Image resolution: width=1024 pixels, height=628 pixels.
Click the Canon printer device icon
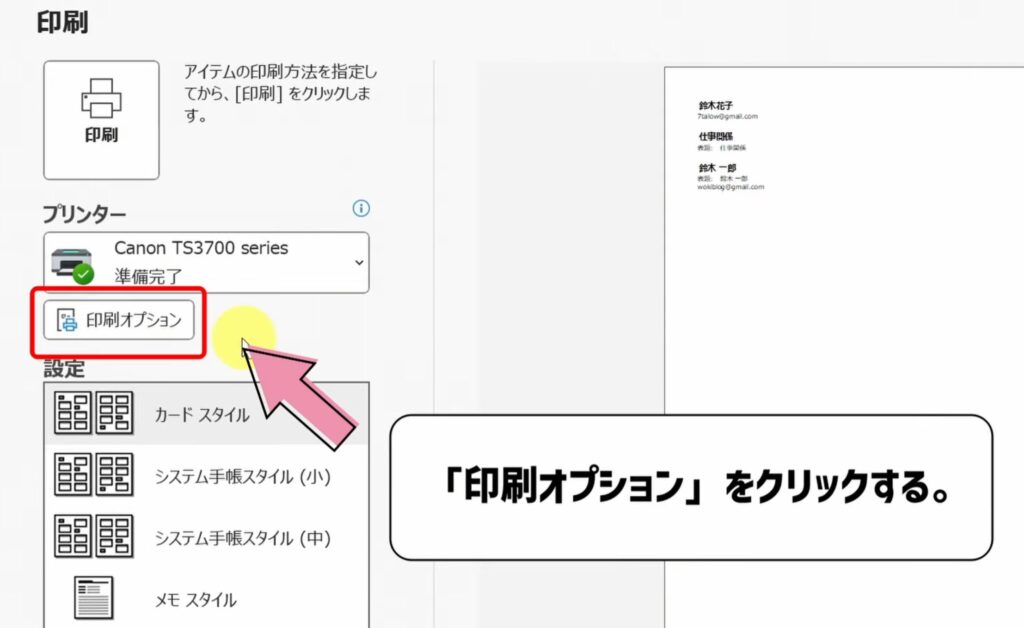pyautogui.click(x=72, y=259)
